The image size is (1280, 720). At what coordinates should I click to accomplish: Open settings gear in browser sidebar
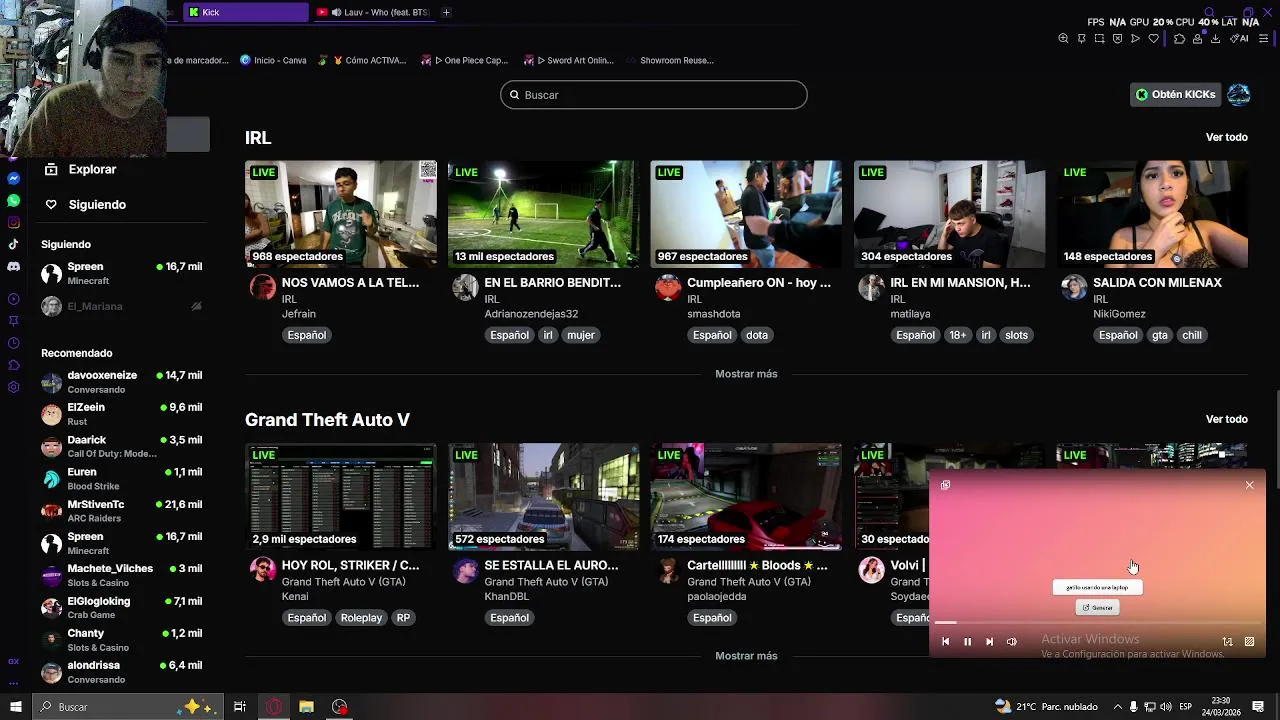pyautogui.click(x=14, y=387)
